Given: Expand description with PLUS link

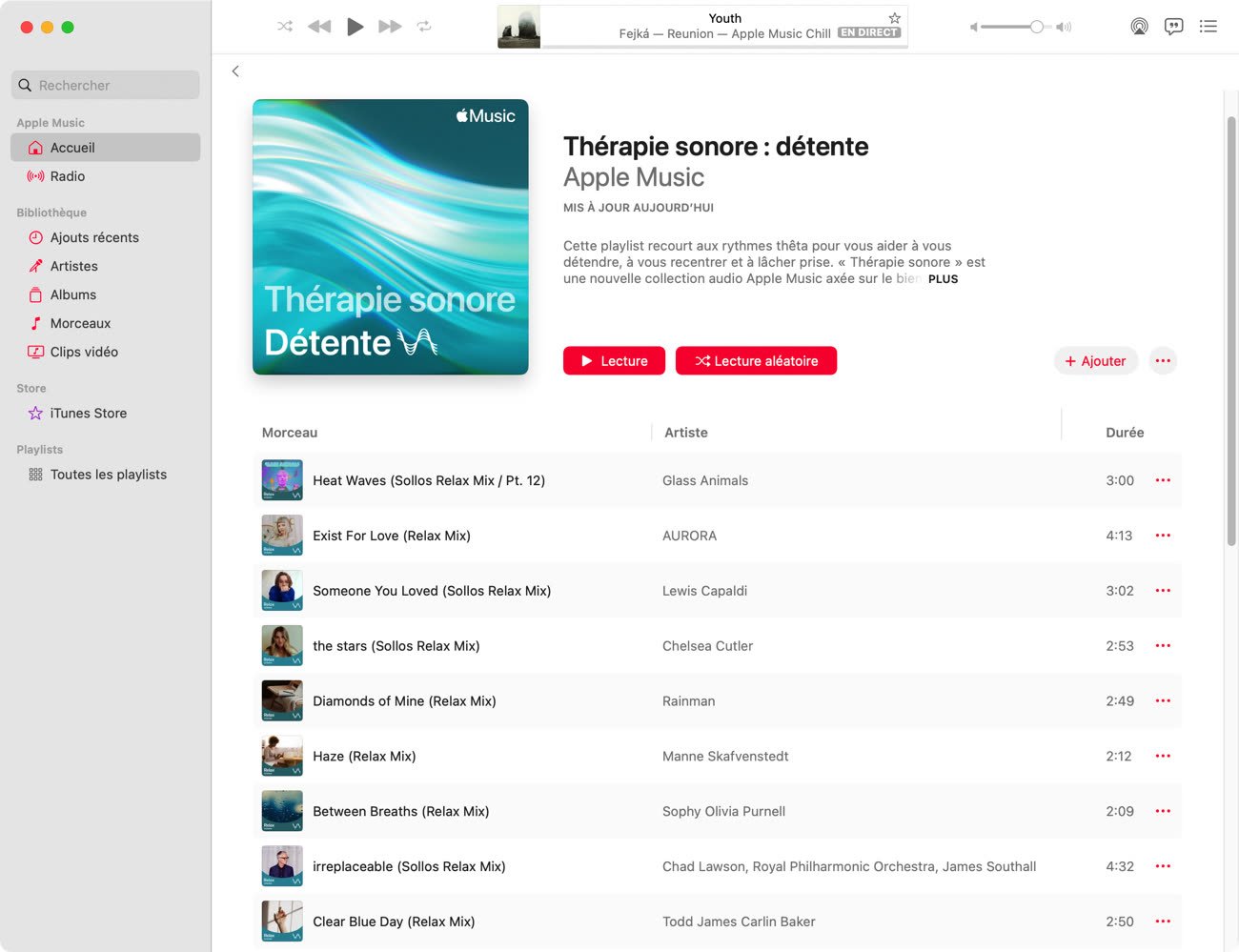Looking at the screenshot, I should [x=943, y=279].
